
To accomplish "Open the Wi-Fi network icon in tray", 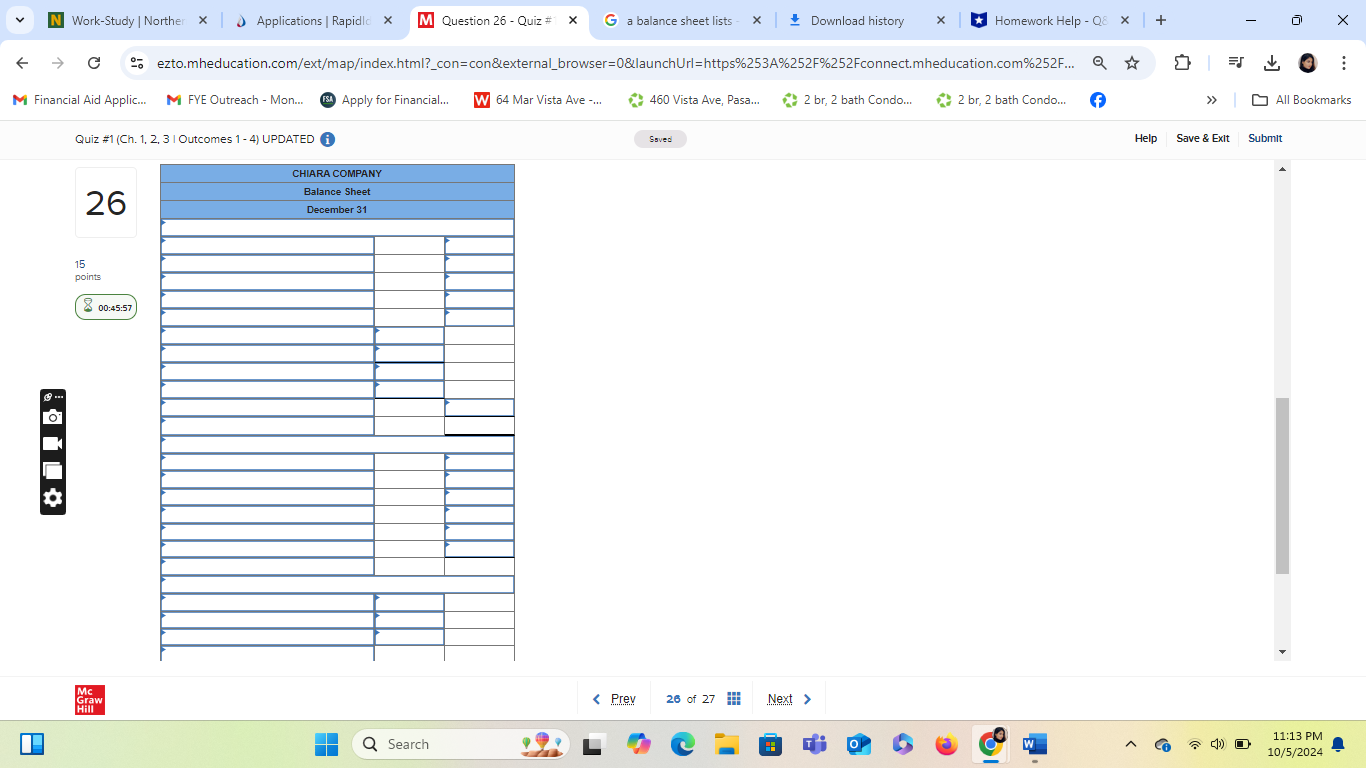I will 1194,744.
